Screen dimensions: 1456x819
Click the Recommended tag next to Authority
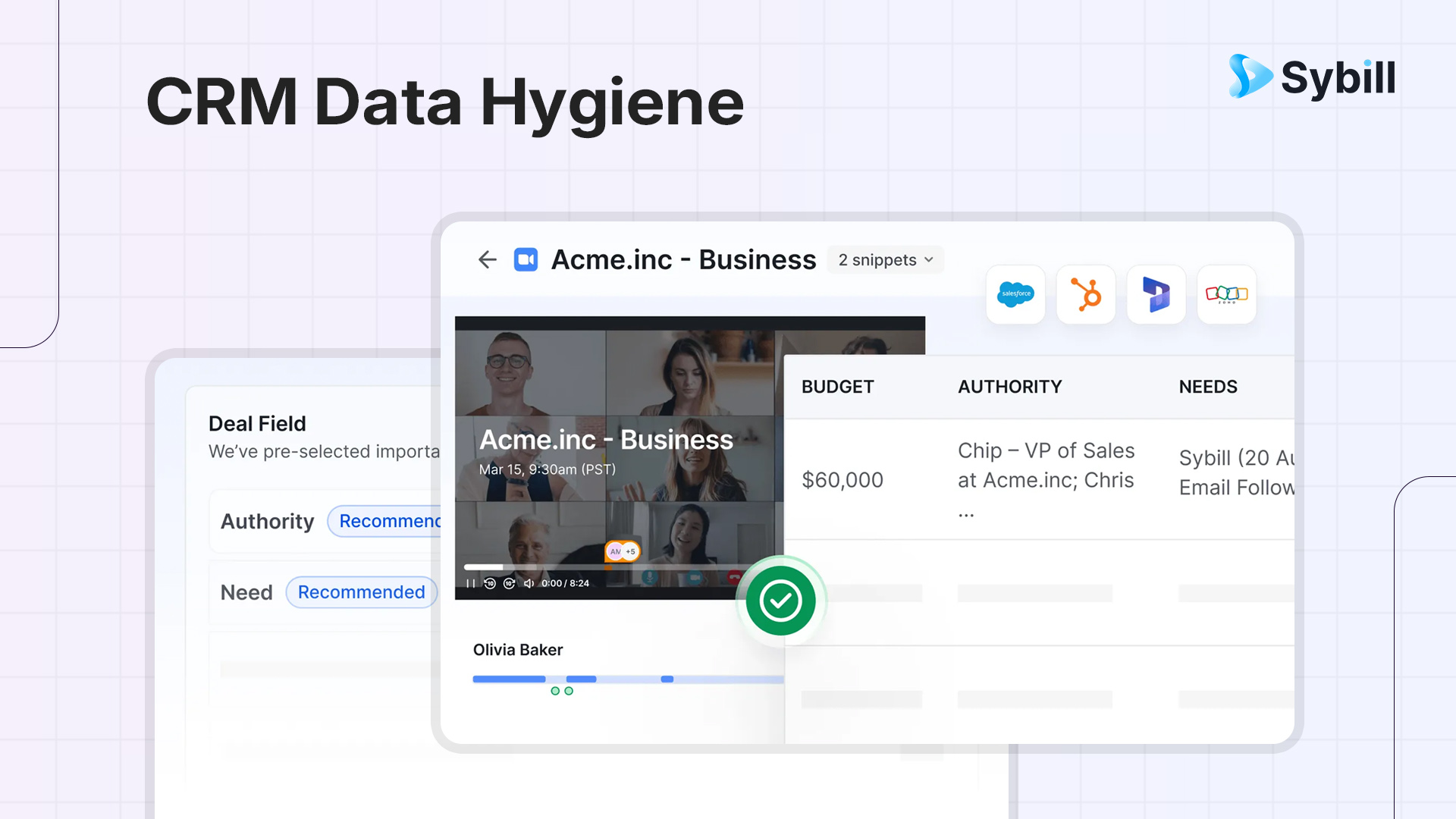(x=384, y=521)
